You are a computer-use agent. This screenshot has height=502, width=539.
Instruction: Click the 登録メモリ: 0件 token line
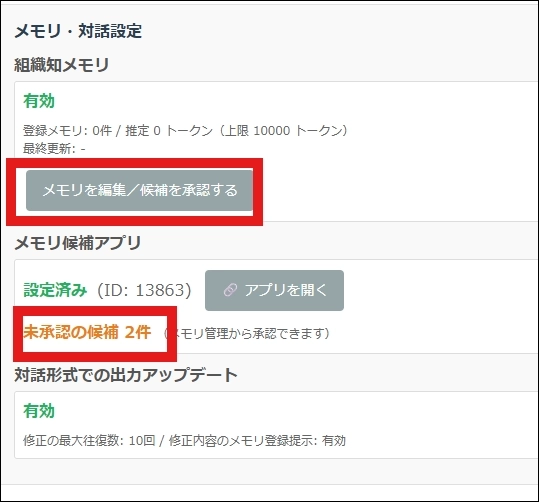tap(186, 131)
